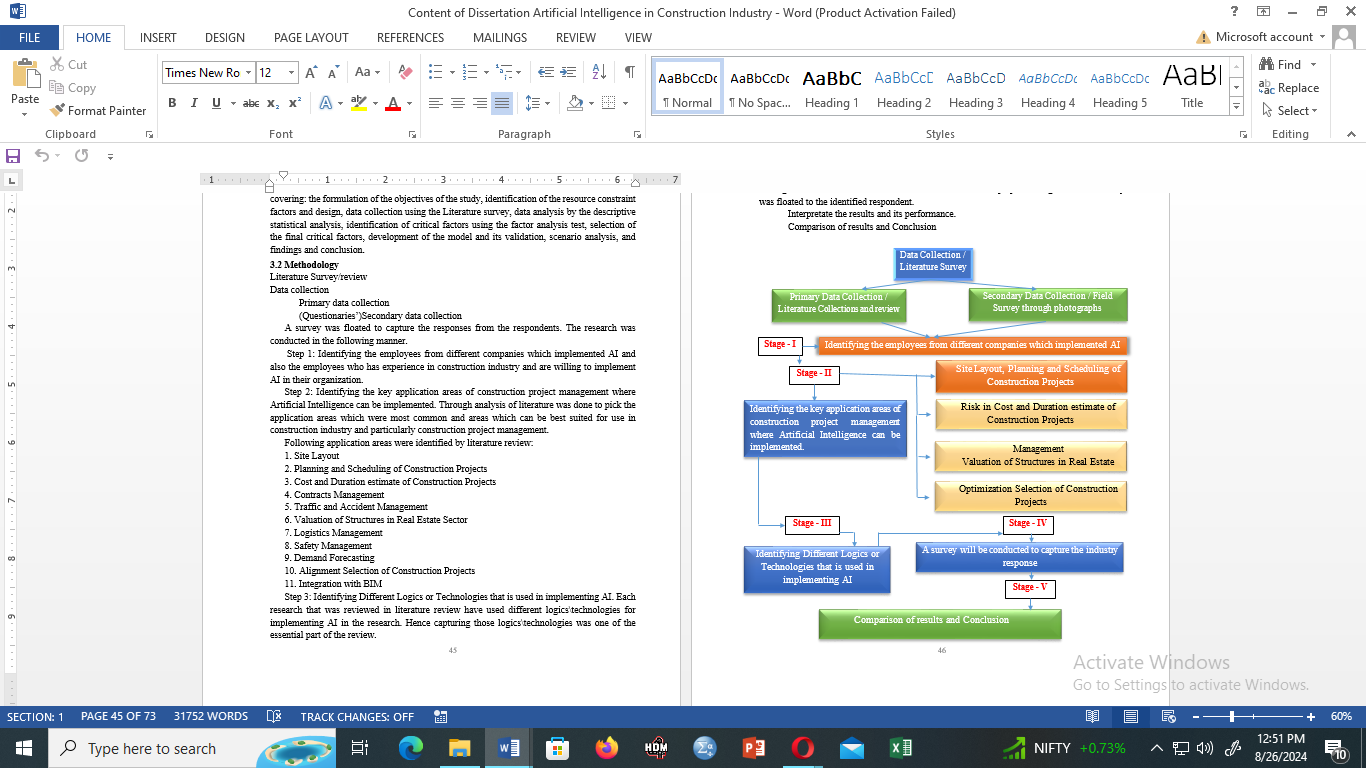This screenshot has width=1366, height=768.
Task: Switch to the INSERT tab
Action: pyautogui.click(x=158, y=37)
